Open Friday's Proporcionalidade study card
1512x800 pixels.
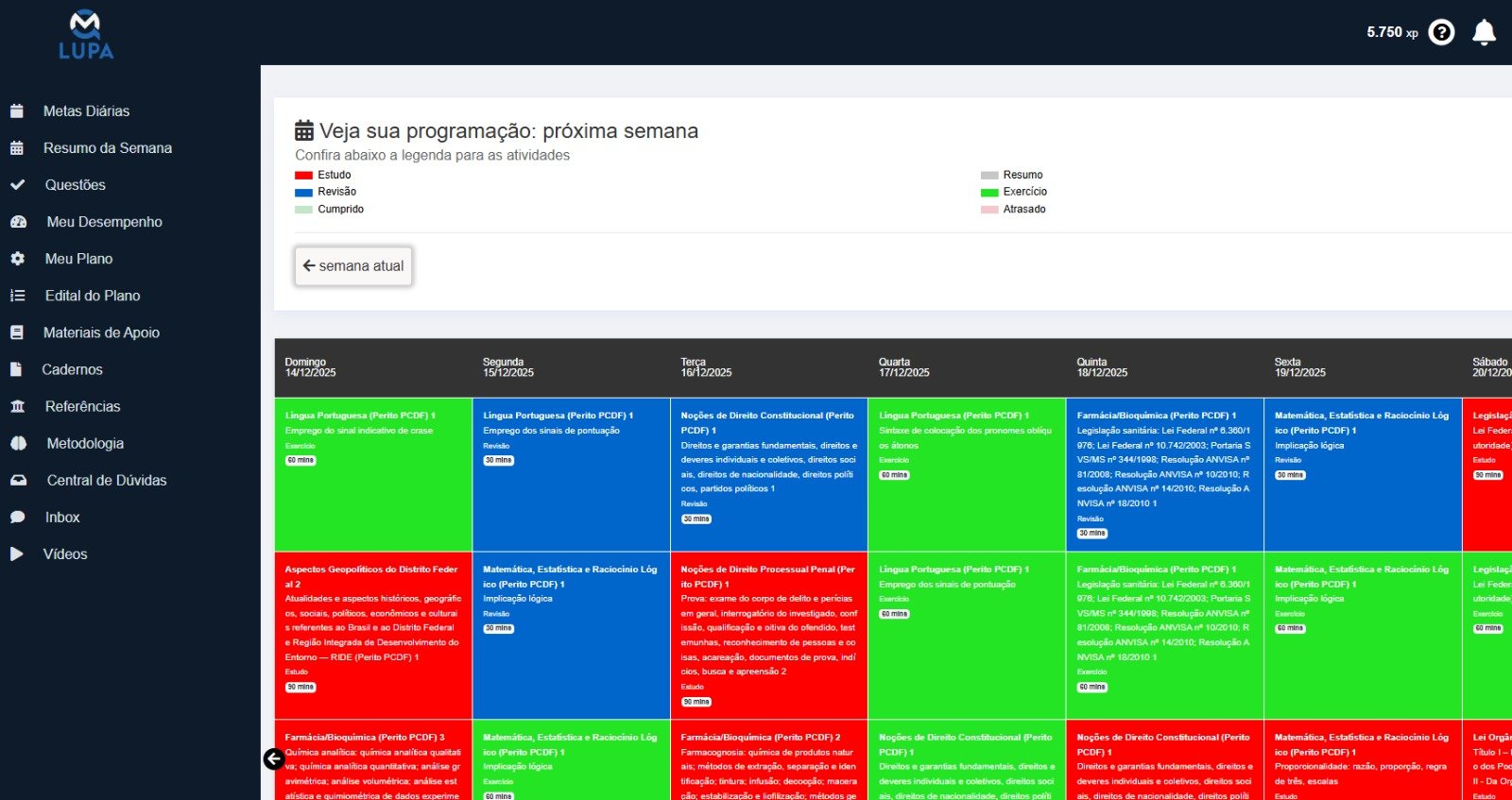[1364, 760]
